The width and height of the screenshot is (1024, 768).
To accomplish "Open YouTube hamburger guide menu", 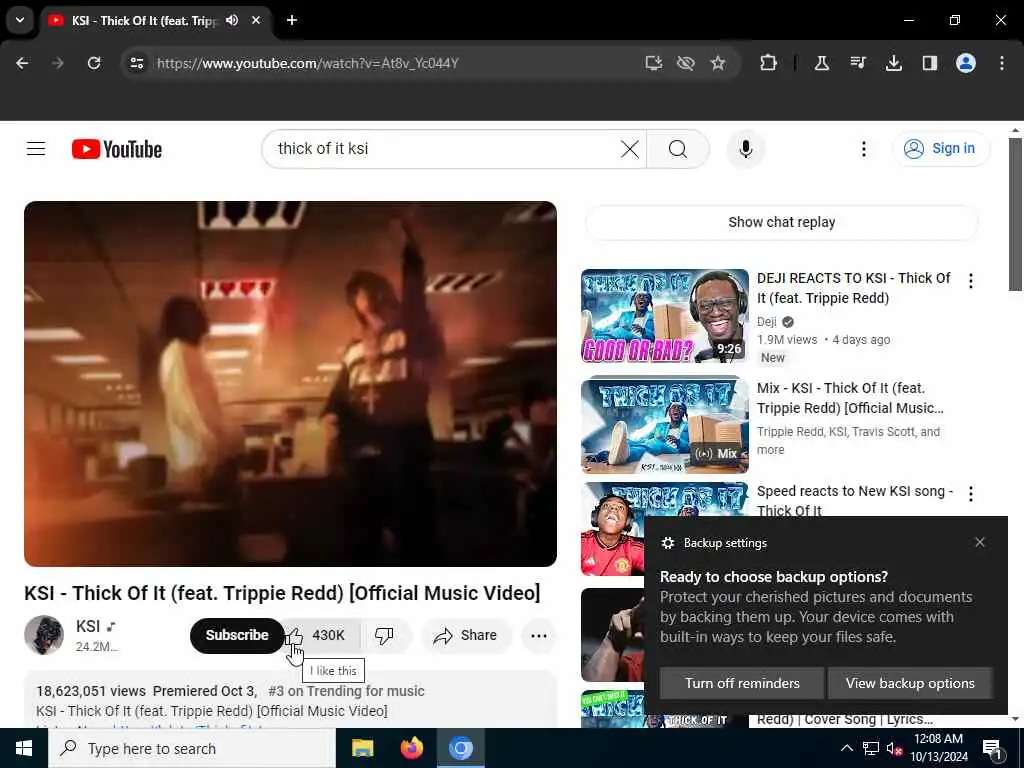I will (x=36, y=149).
